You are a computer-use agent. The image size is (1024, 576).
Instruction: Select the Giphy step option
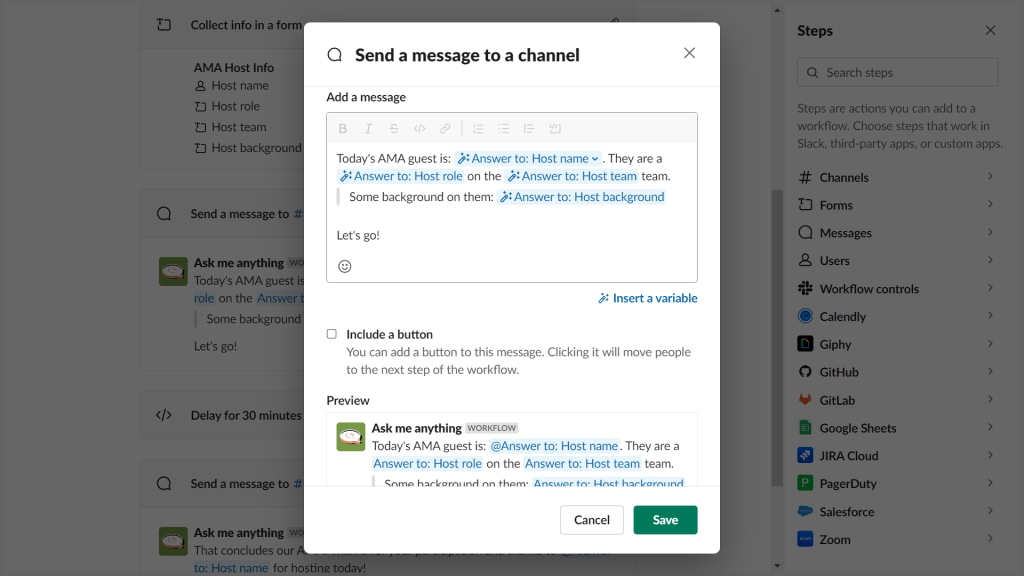(x=897, y=343)
